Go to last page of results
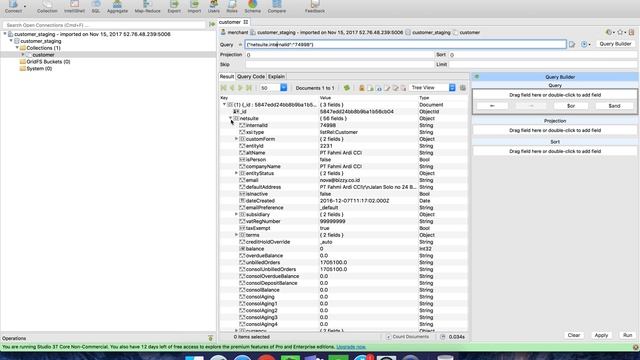 coord(249,88)
